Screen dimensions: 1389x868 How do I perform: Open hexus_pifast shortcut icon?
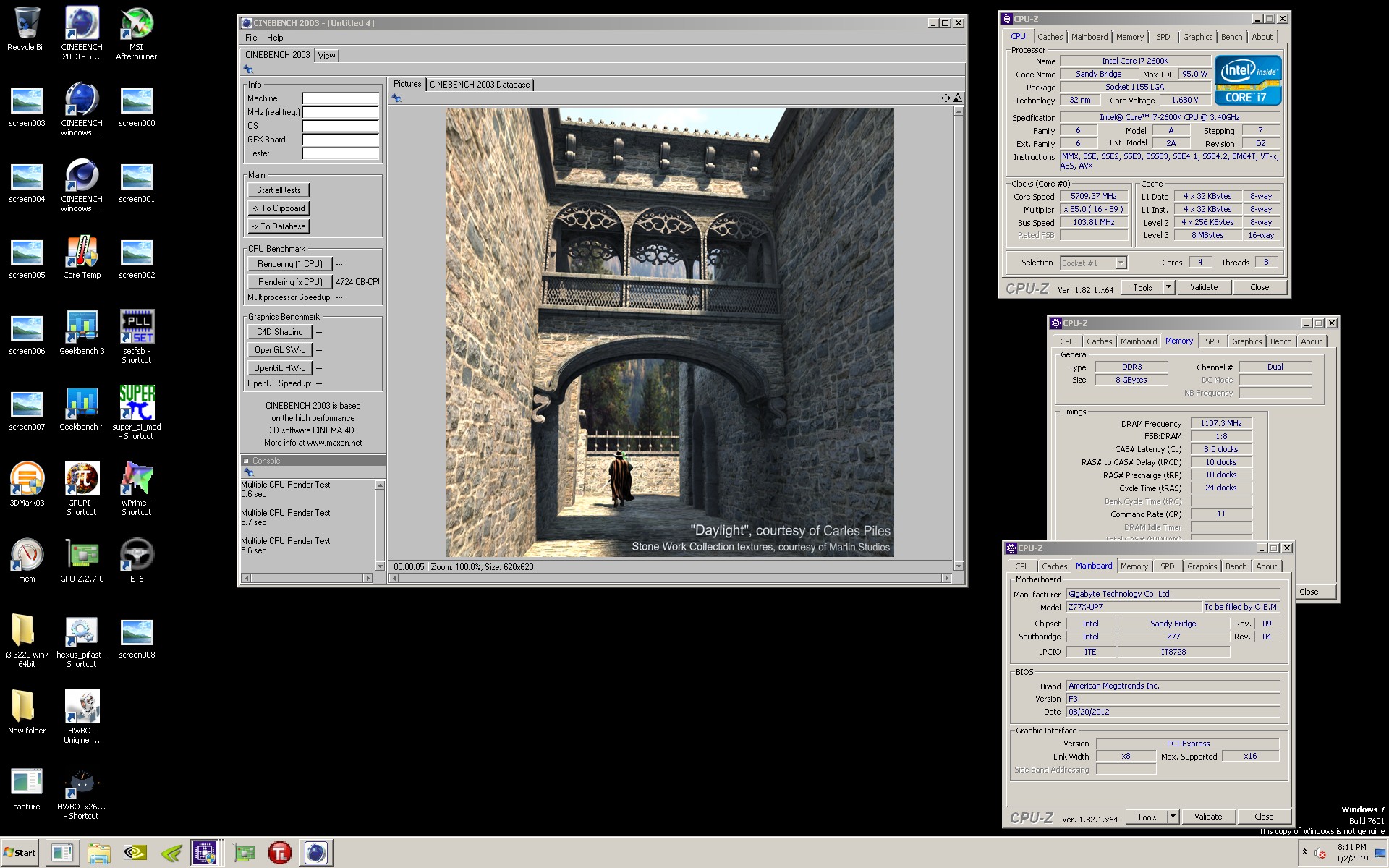[x=82, y=641]
